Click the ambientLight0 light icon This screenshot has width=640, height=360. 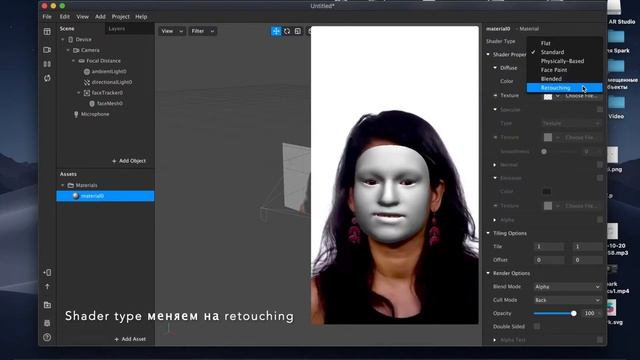pyautogui.click(x=87, y=71)
